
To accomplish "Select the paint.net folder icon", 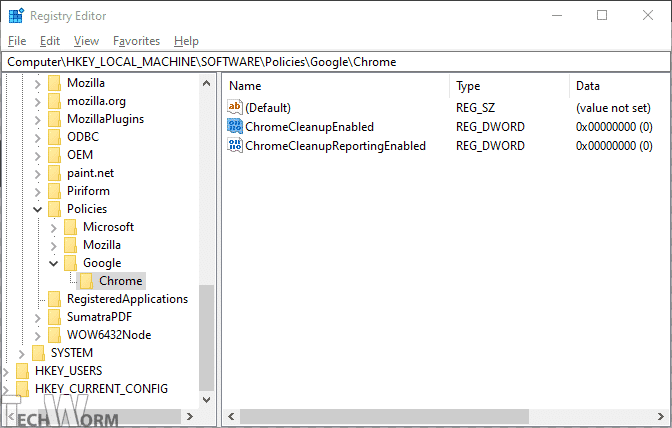I will tap(55, 173).
